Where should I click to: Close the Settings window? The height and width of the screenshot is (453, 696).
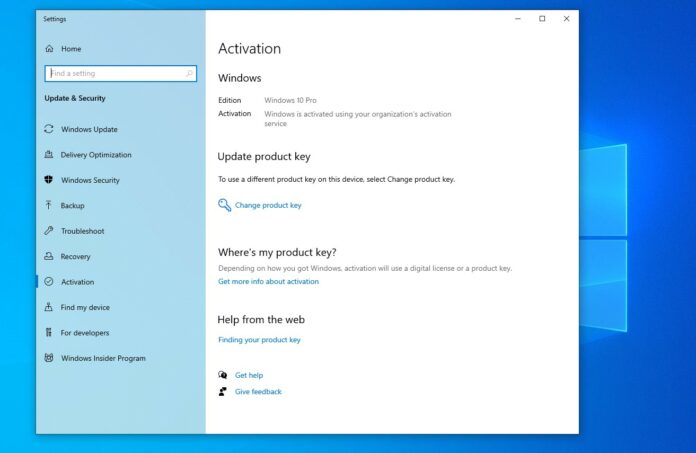tap(566, 19)
